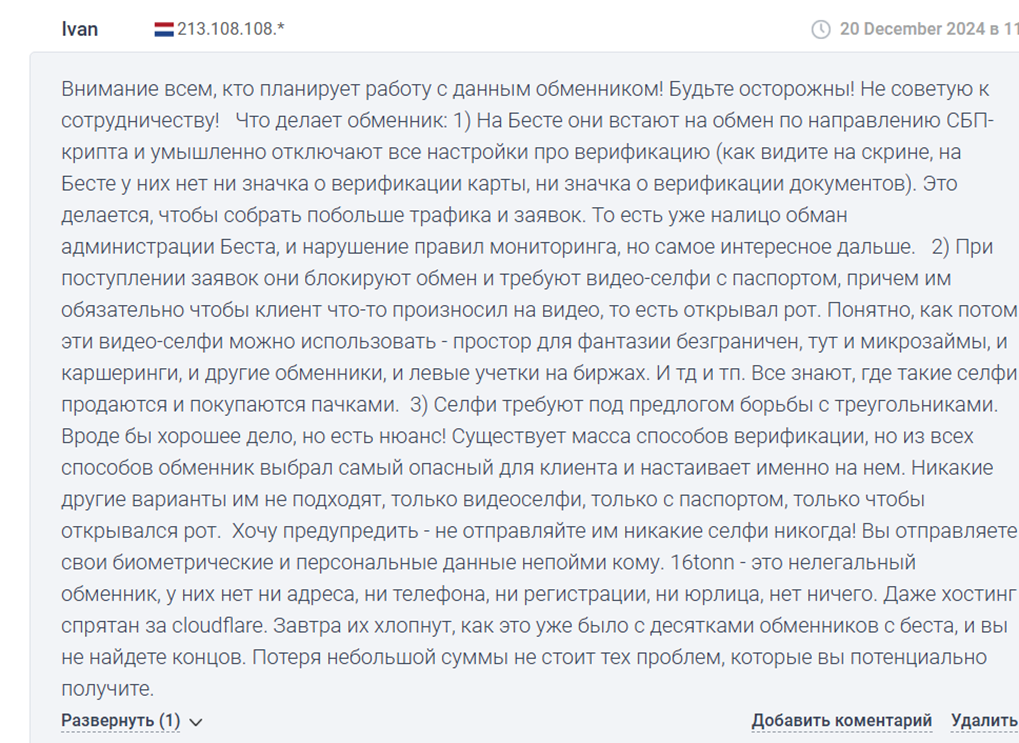Open the "Развернуть (1)" replies link
This screenshot has width=1019, height=743.
(x=120, y=720)
